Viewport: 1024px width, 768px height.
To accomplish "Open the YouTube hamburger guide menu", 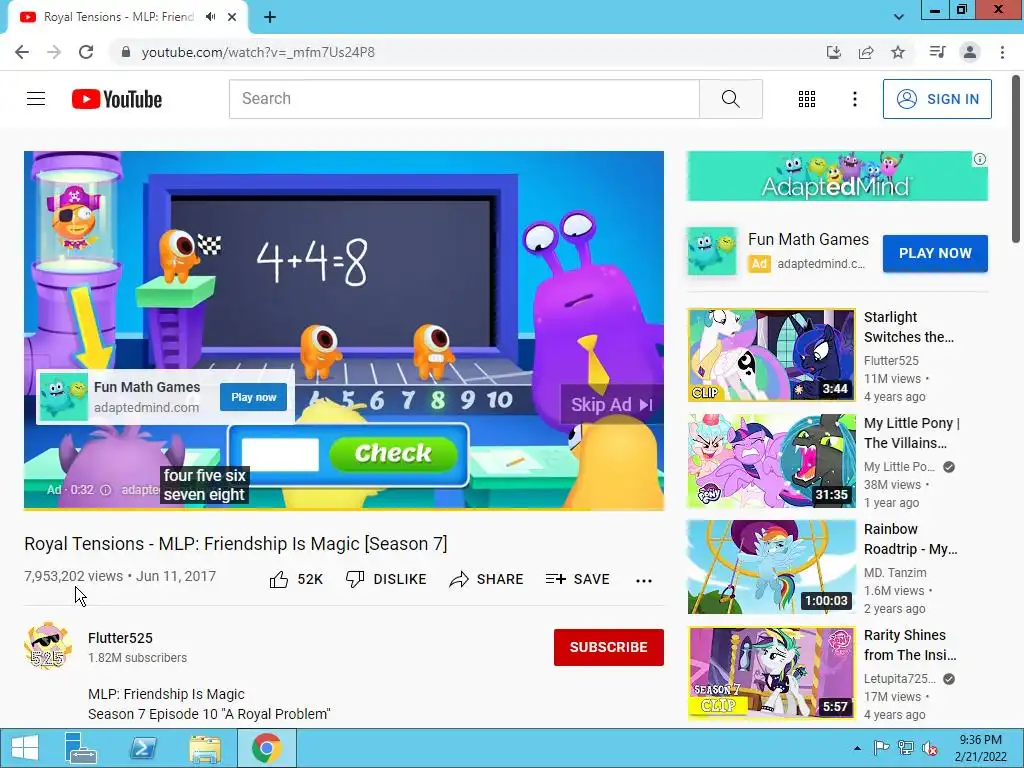I will click(36, 99).
